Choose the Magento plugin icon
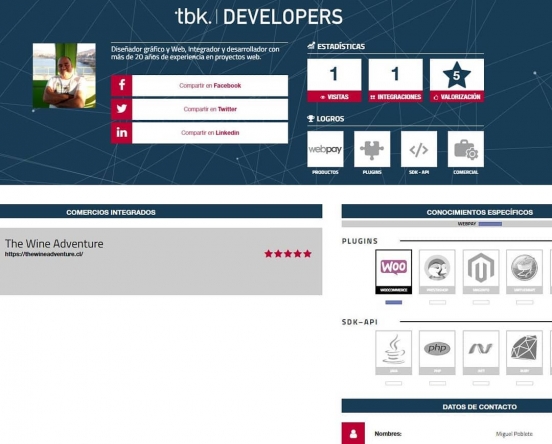This screenshot has width=552, height=444. (x=481, y=271)
